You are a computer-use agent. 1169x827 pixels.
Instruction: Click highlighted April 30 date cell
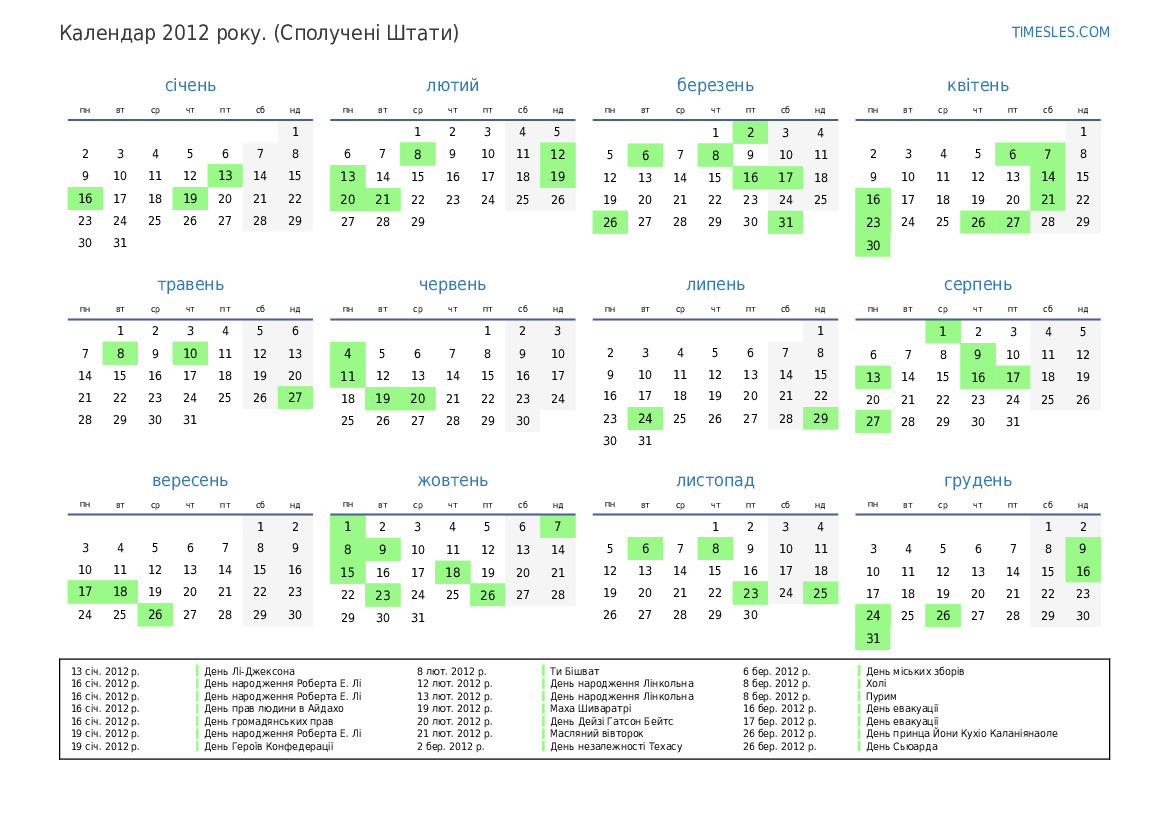coord(872,245)
